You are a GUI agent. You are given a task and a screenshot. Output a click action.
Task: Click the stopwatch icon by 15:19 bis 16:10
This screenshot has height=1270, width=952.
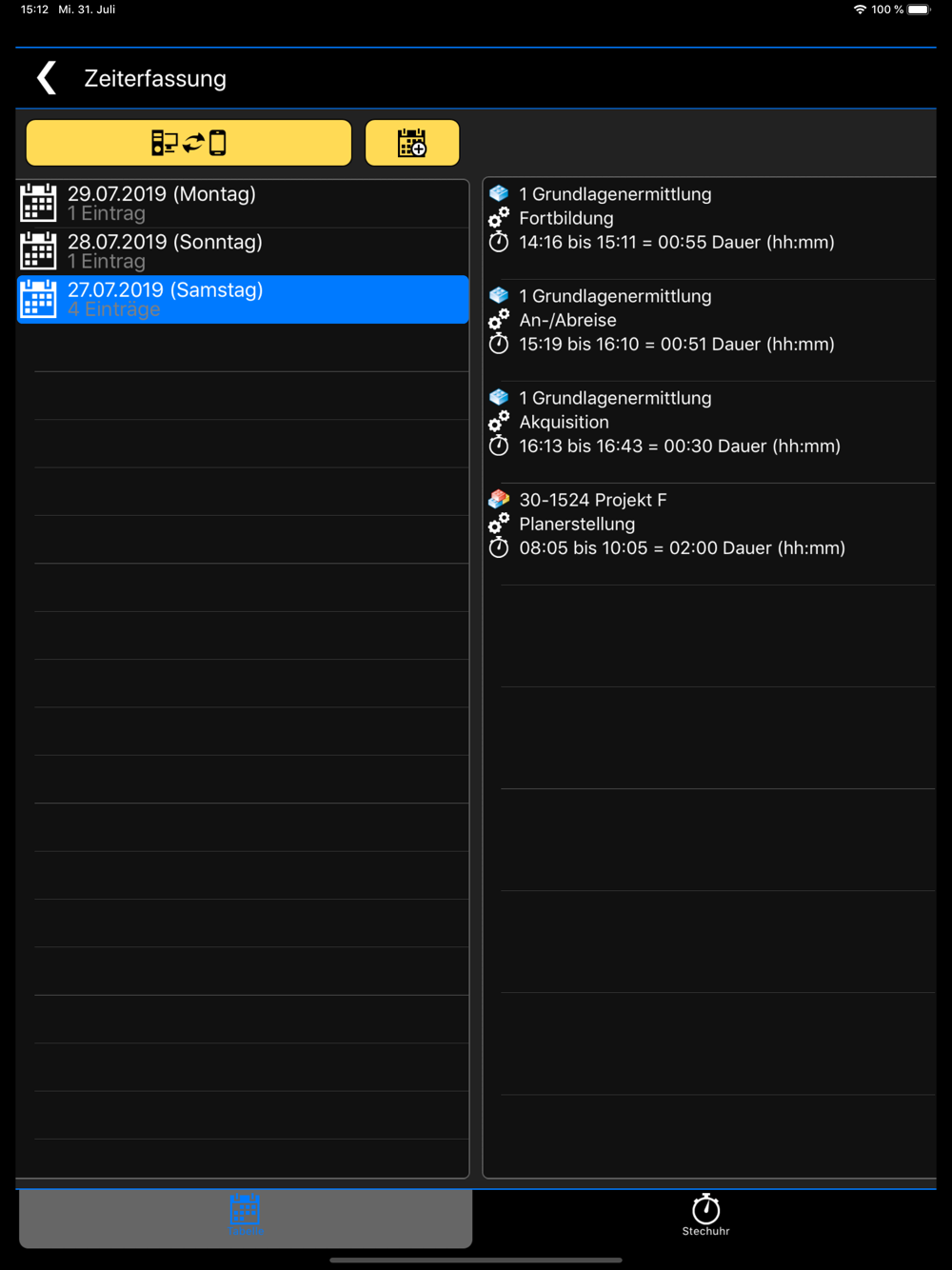pyautogui.click(x=499, y=343)
